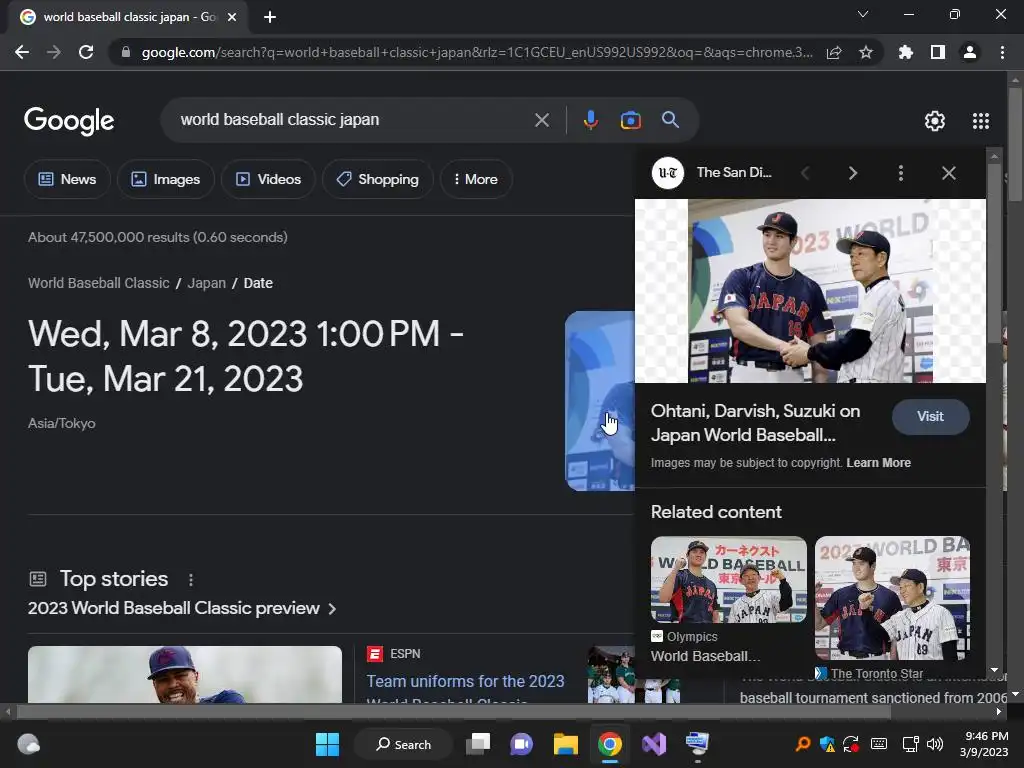Viewport: 1024px width, 768px height.
Task: Open File Explorer from taskbar
Action: pyautogui.click(x=566, y=744)
